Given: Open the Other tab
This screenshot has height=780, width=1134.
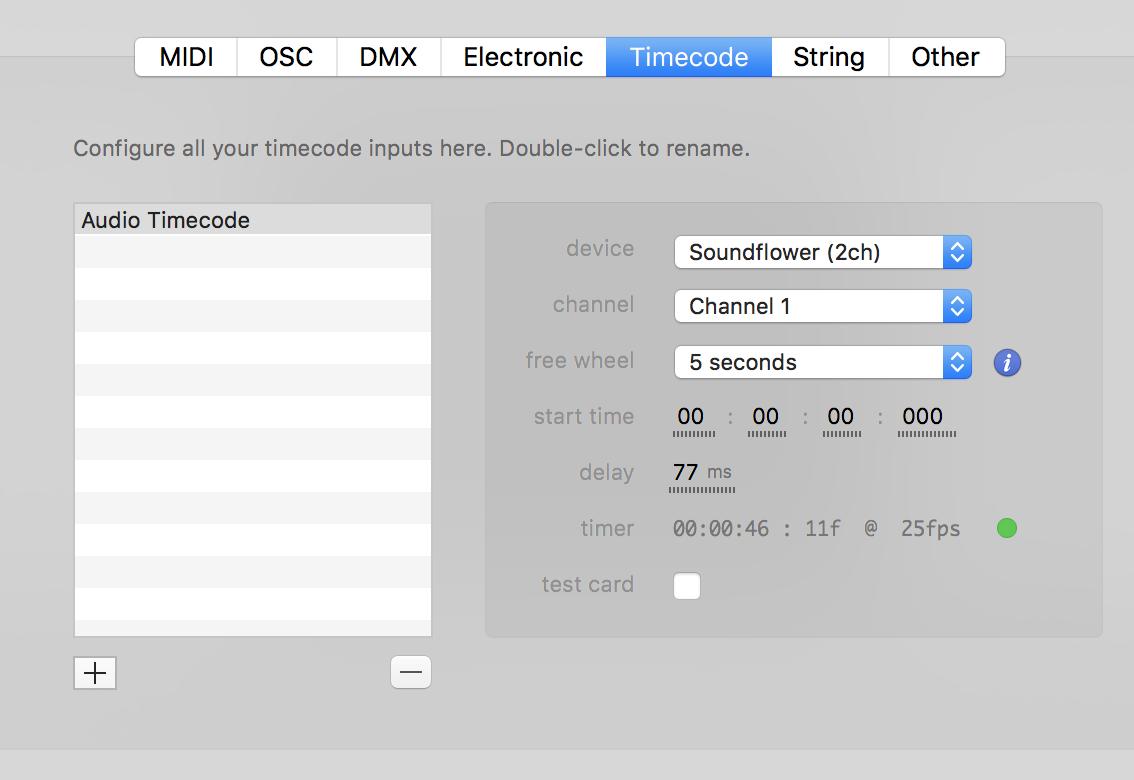Looking at the screenshot, I should pos(945,57).
